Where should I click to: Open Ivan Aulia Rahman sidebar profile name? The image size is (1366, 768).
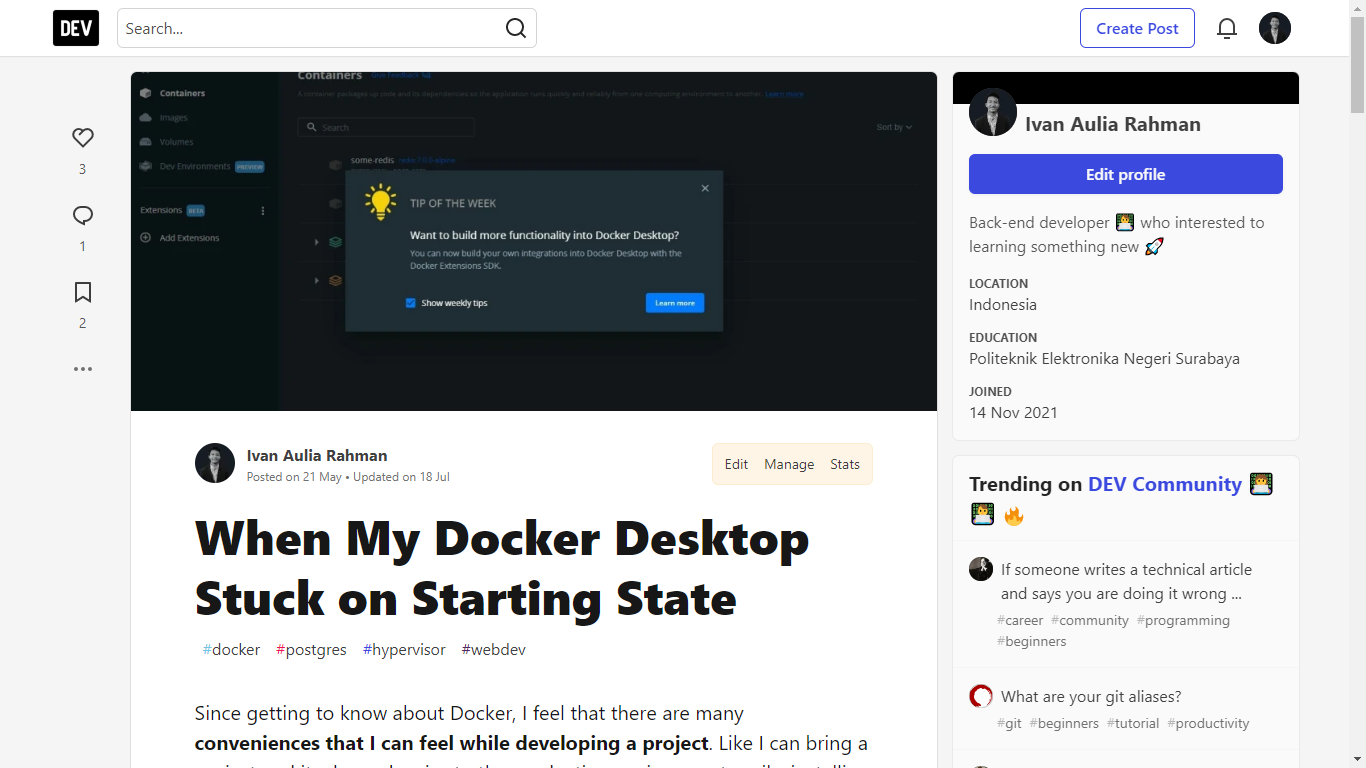coord(1113,124)
